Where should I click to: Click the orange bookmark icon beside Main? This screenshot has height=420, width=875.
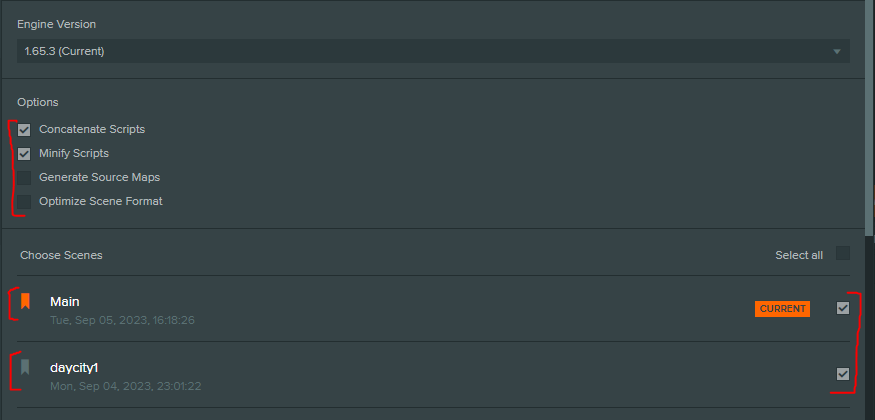[x=25, y=301]
